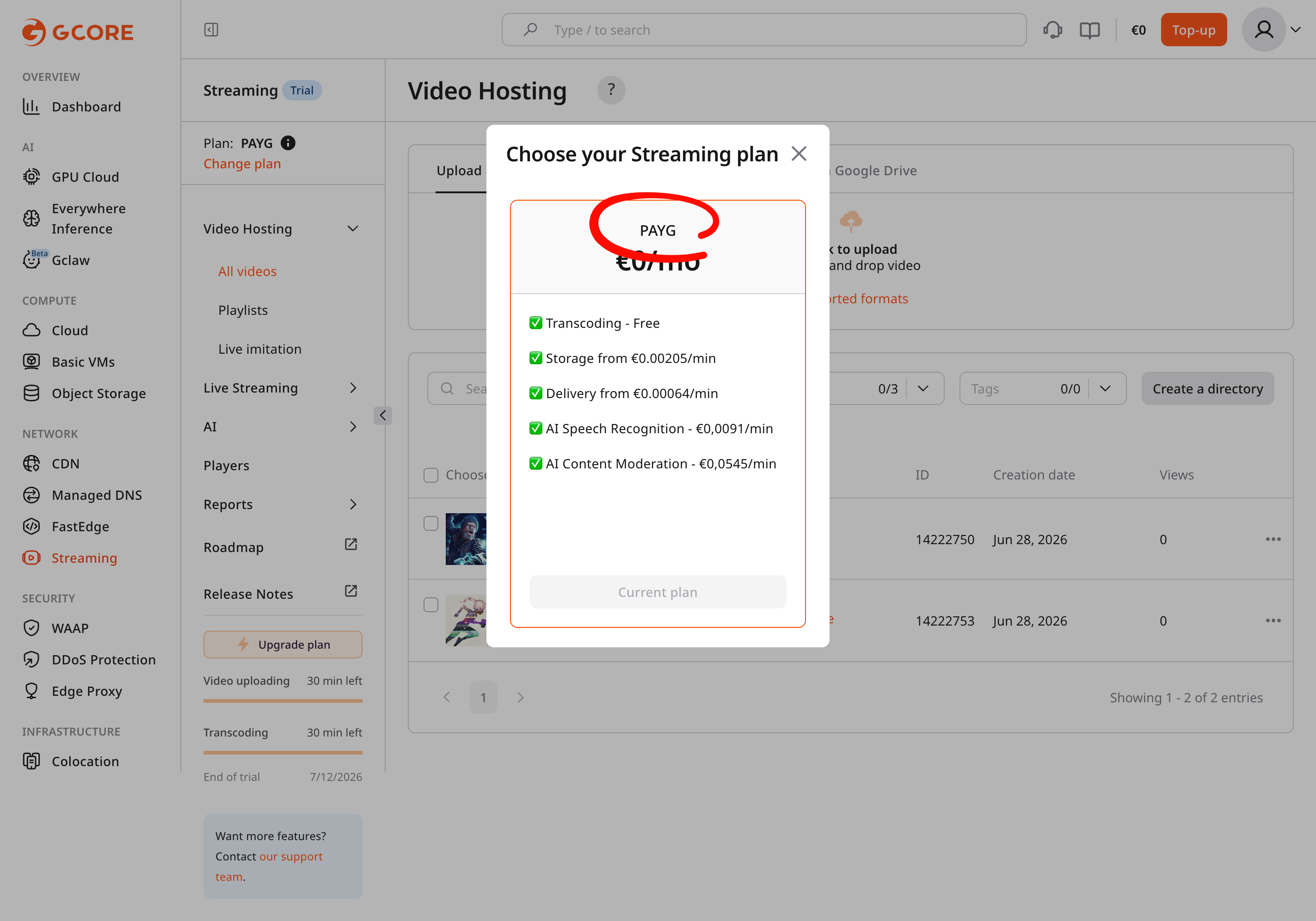Go to the next page arrow
1316x921 pixels.
point(521,698)
